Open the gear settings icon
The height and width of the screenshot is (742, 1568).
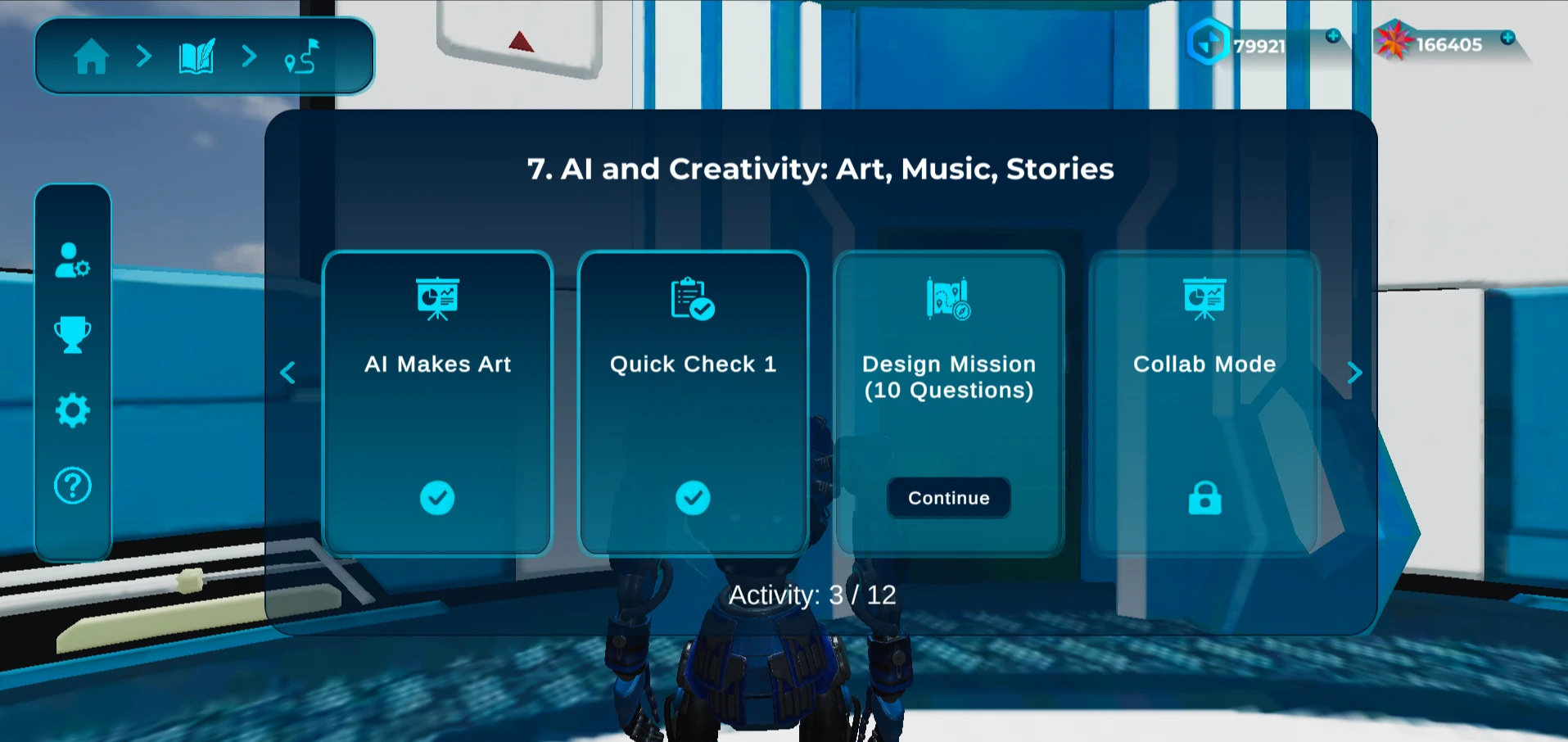point(72,410)
